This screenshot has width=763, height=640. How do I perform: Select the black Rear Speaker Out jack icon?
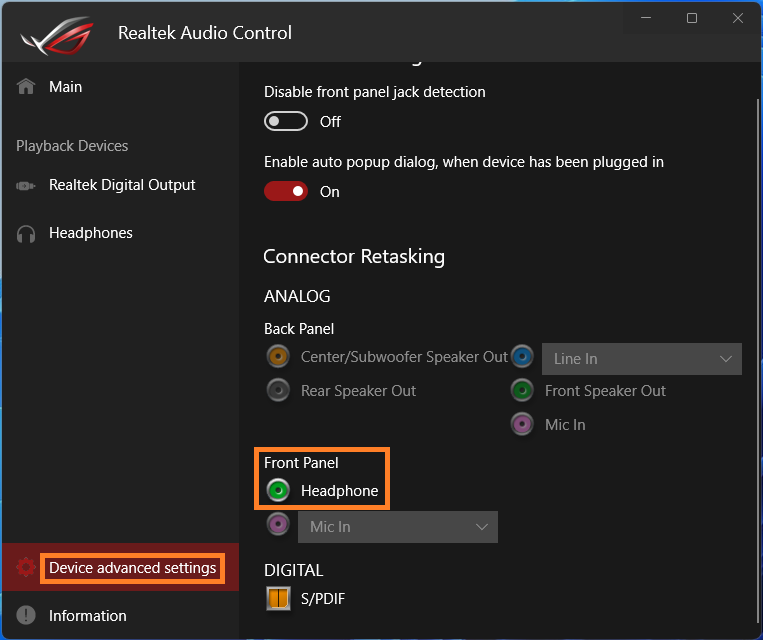pos(278,390)
